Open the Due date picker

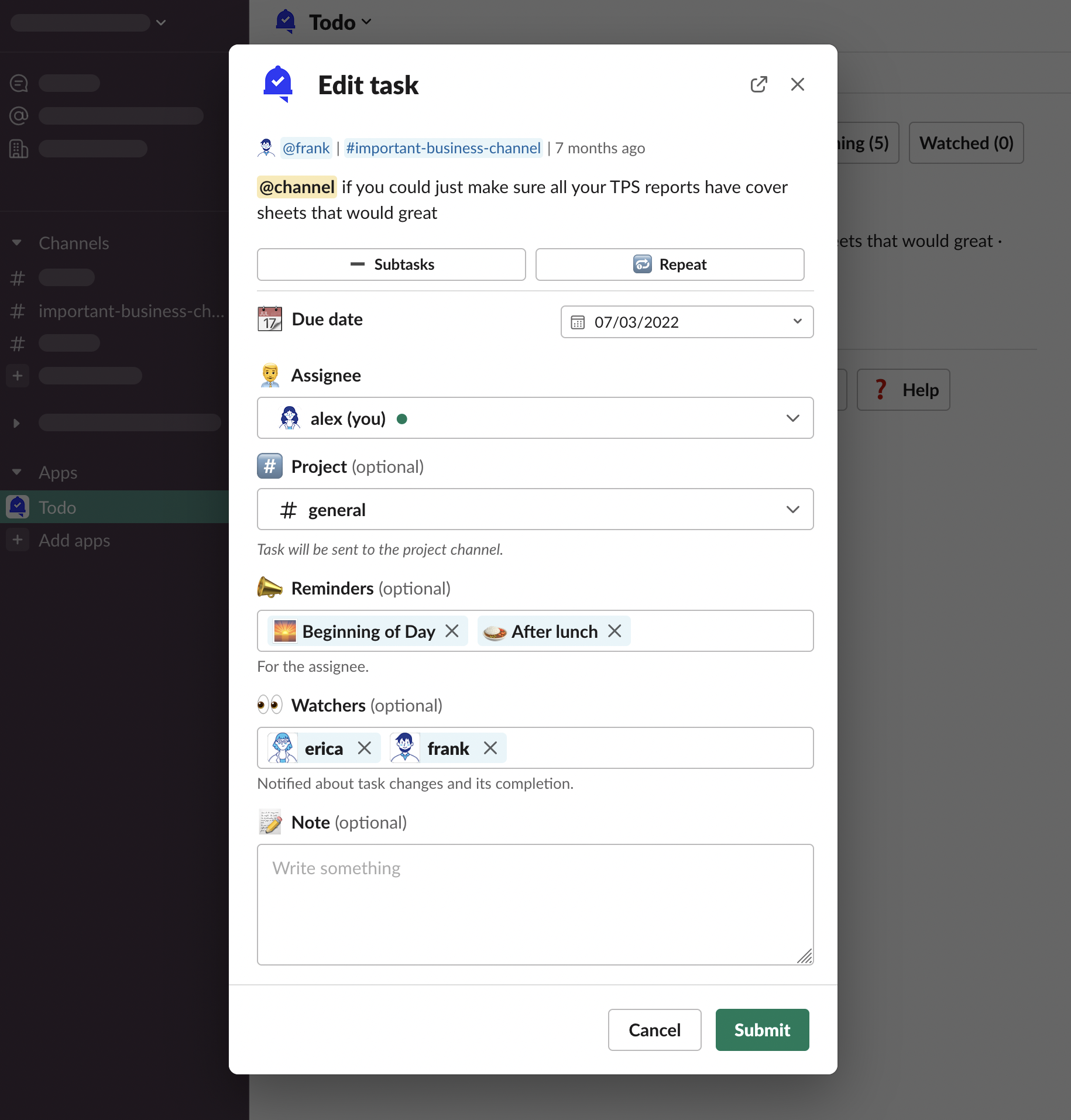coord(686,322)
